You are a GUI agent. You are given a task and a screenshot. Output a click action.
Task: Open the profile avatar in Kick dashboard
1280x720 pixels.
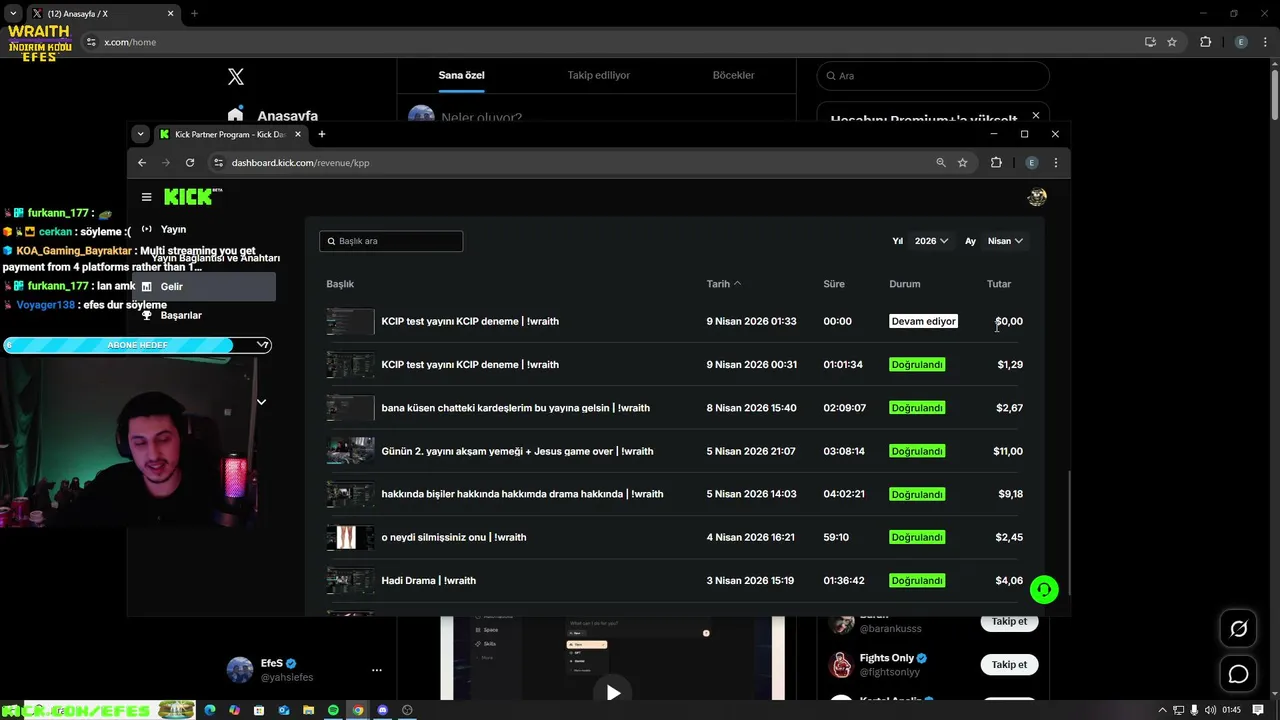[x=1037, y=197]
